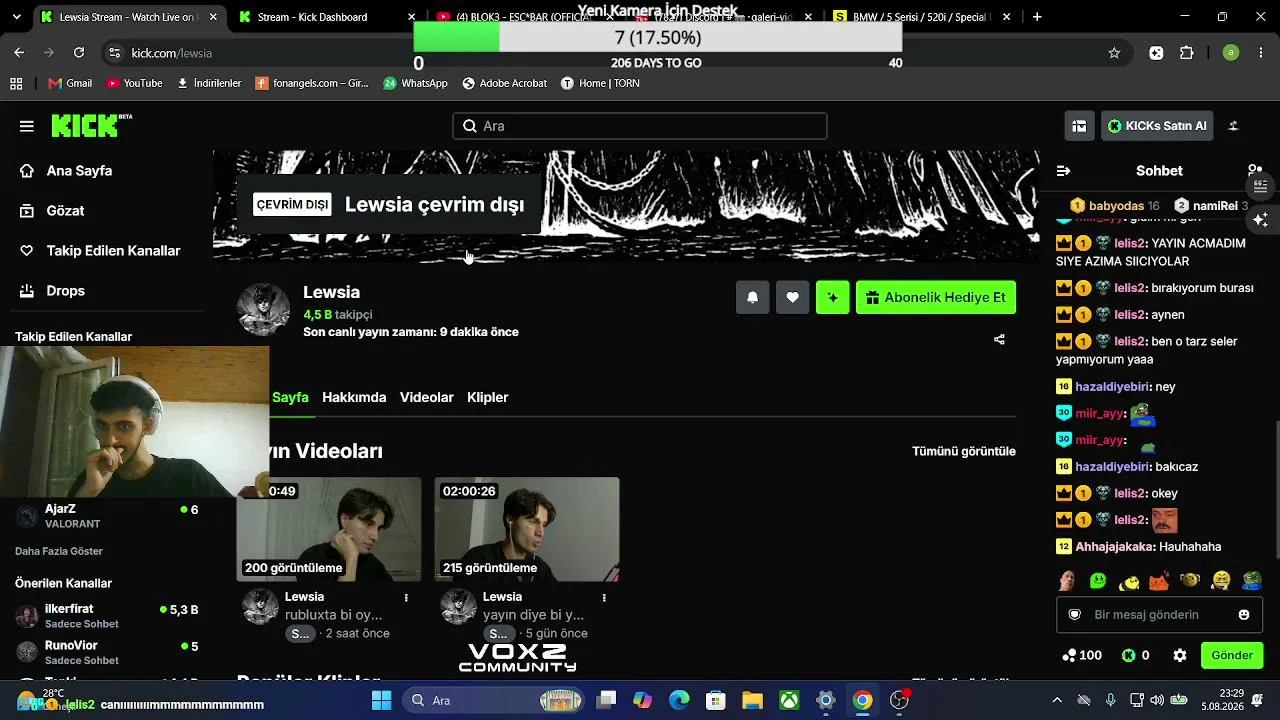Focus the Kick Ara search field
The width and height of the screenshot is (1280, 720).
640,126
